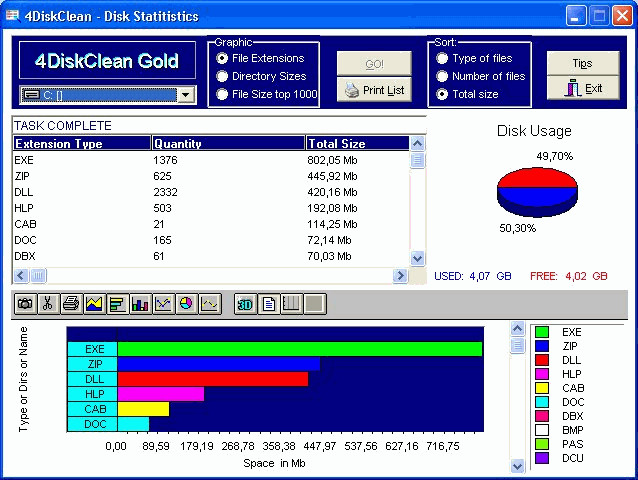
Task: Select the CAB row in list
Action: point(211,224)
